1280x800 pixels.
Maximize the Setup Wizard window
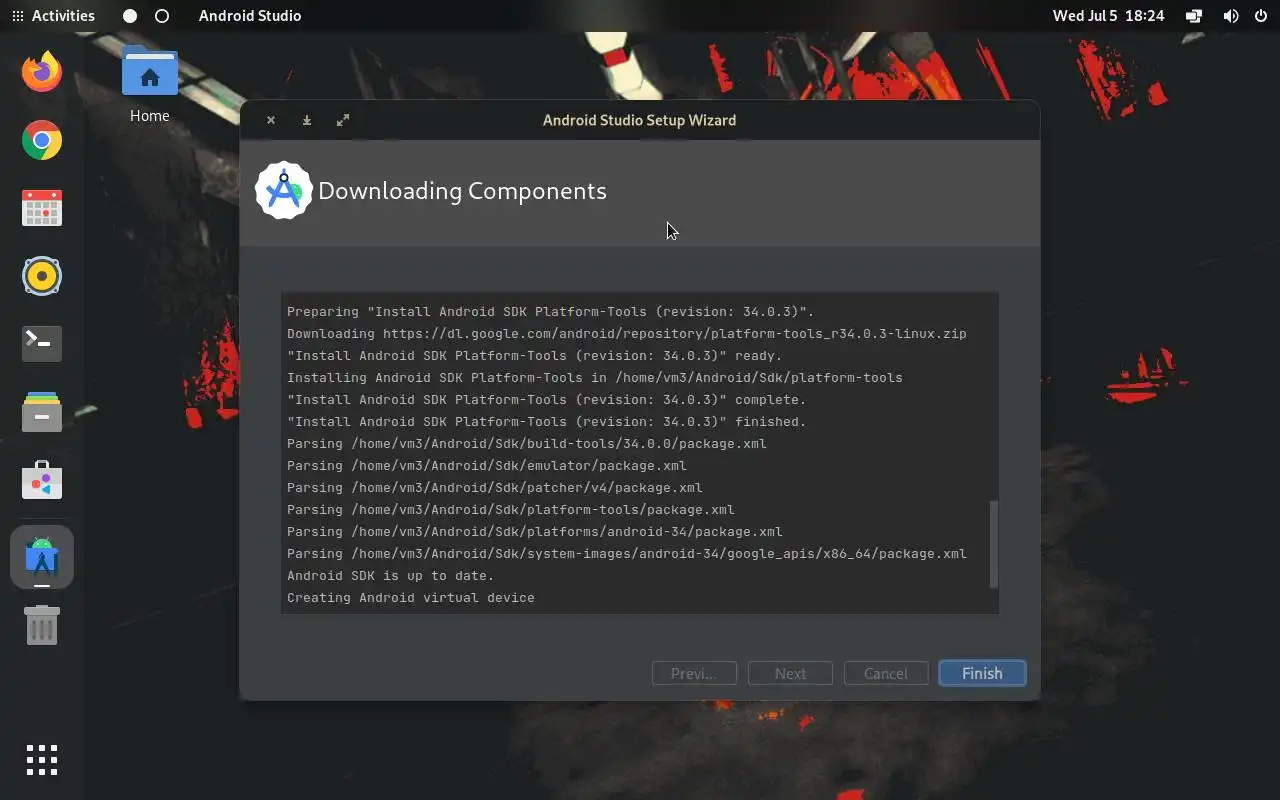pos(343,120)
